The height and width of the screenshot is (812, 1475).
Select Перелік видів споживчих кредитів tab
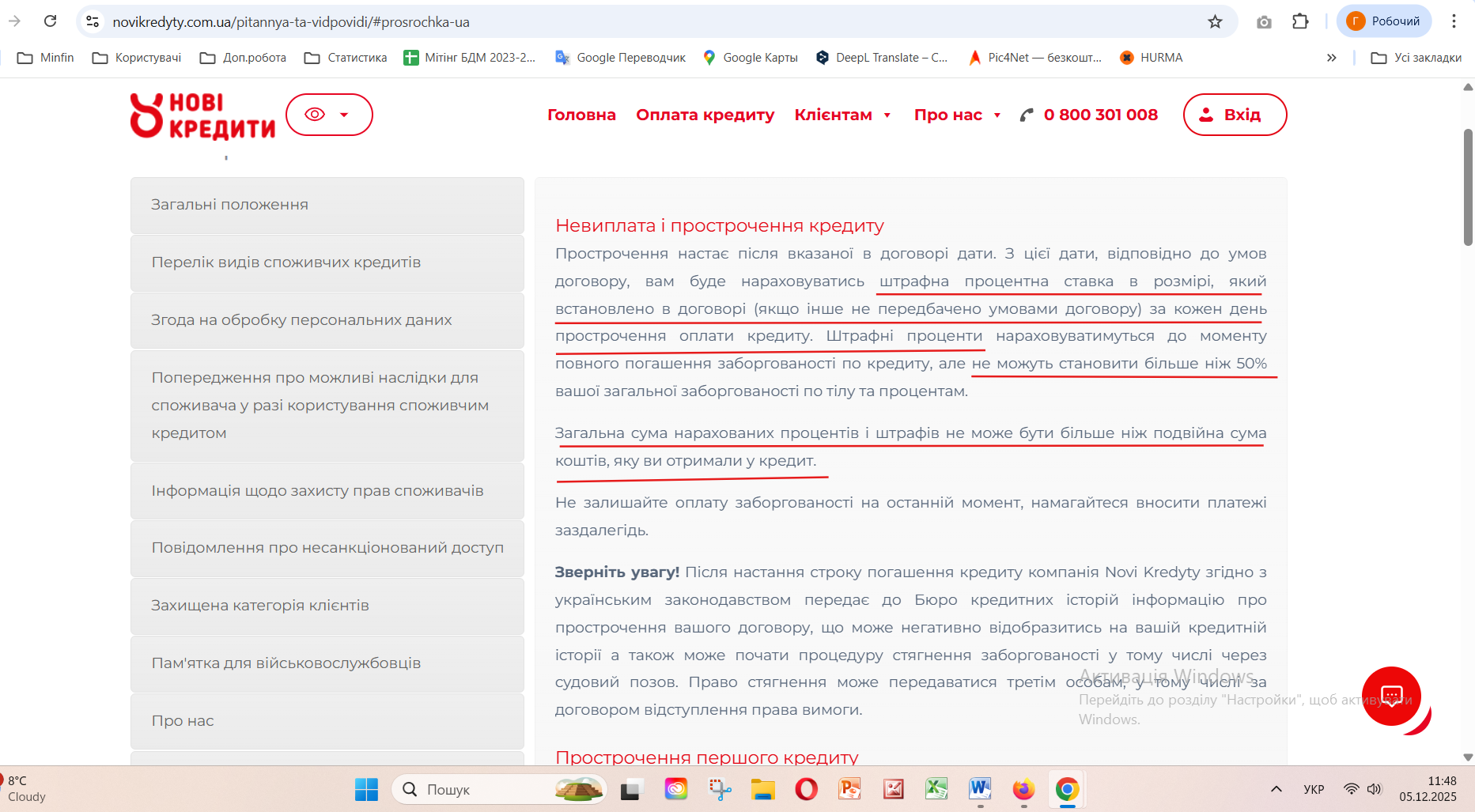click(x=327, y=262)
